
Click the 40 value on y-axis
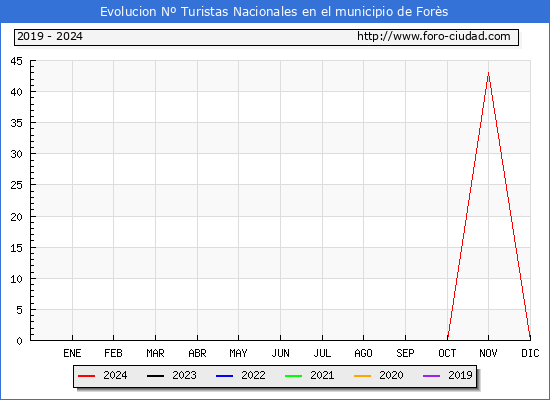click(16, 92)
